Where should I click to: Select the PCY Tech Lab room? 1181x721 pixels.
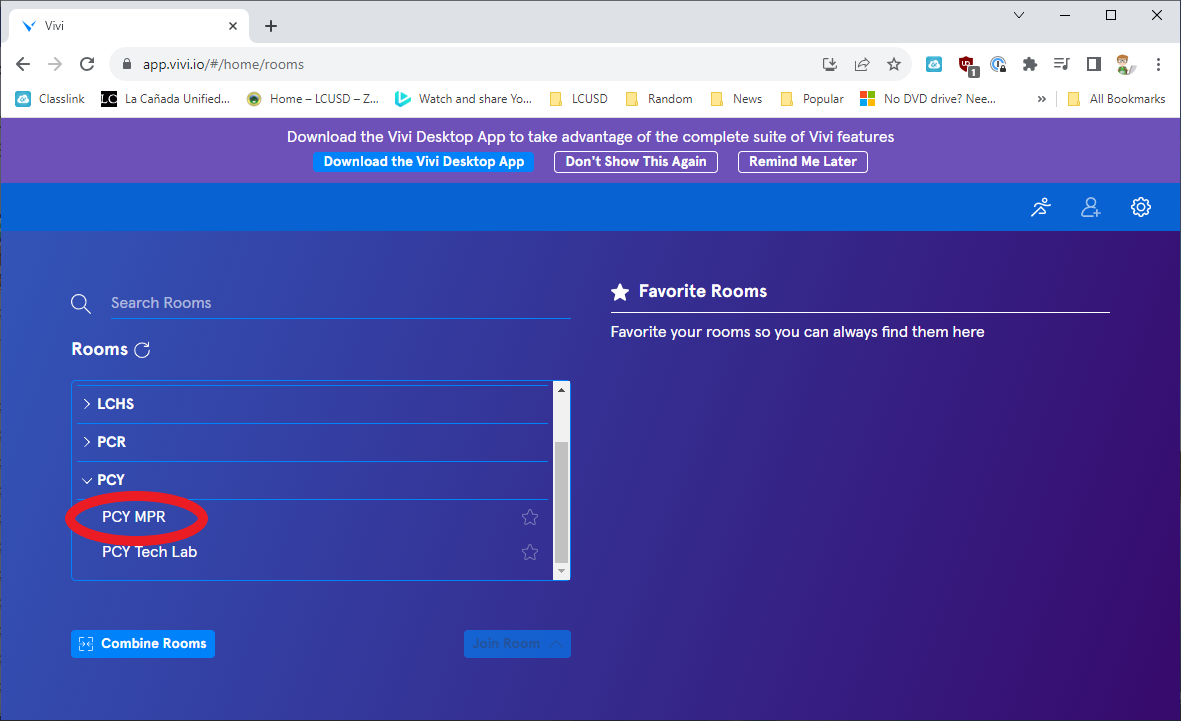tap(149, 551)
